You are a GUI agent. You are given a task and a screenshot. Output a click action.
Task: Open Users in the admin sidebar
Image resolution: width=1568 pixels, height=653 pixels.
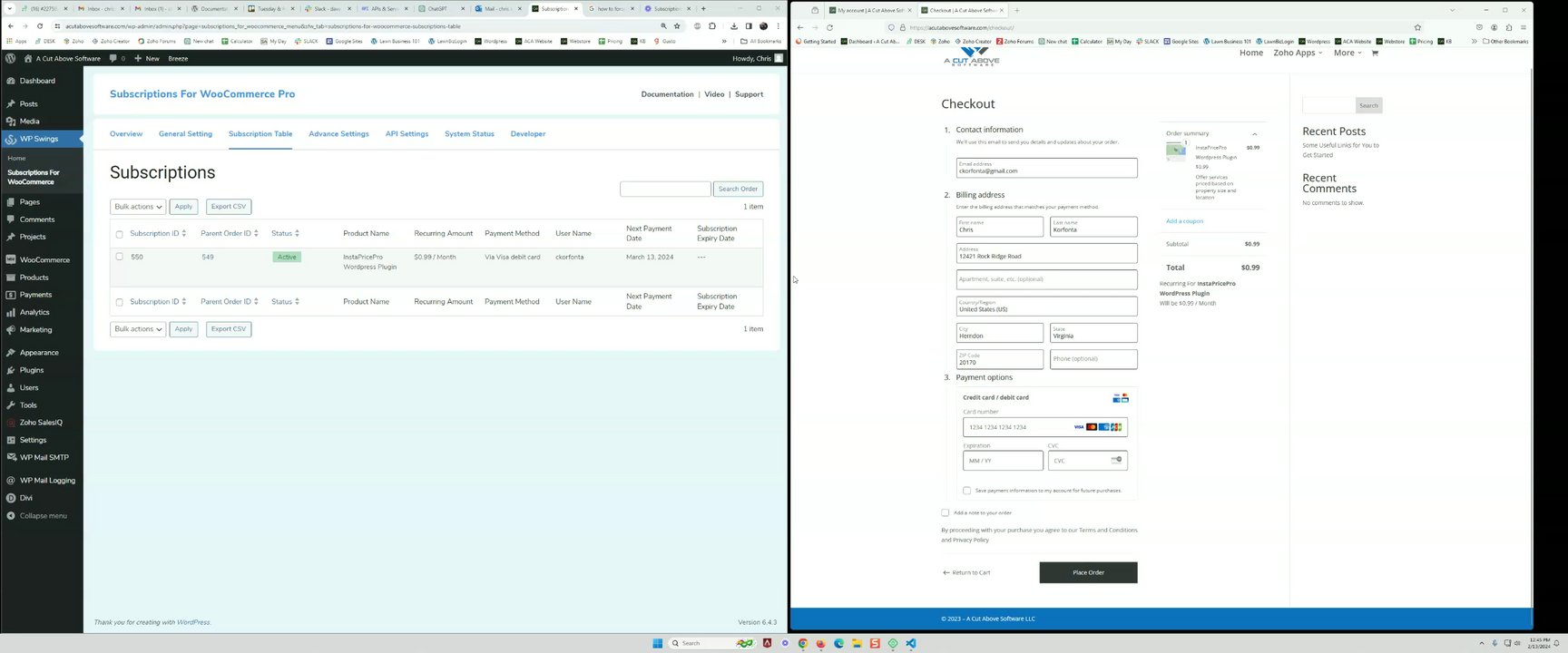(29, 387)
